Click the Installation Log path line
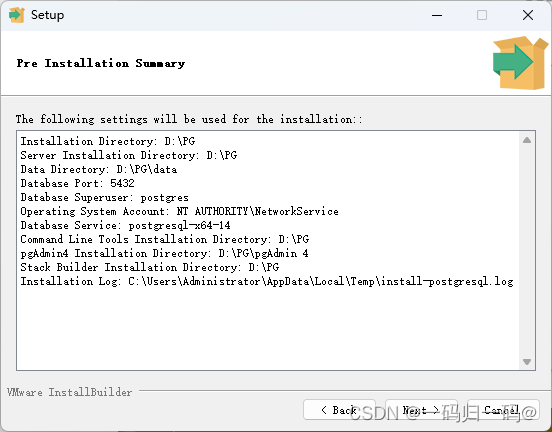 coord(267,281)
